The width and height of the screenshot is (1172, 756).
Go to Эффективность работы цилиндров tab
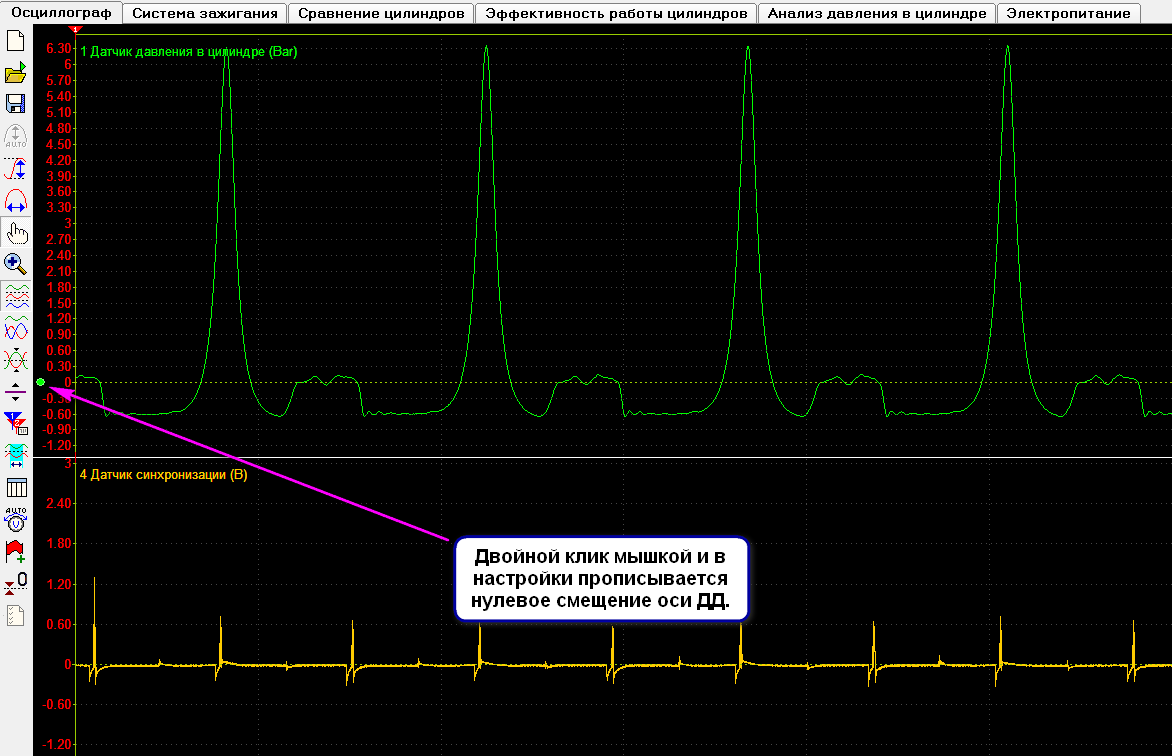click(616, 13)
